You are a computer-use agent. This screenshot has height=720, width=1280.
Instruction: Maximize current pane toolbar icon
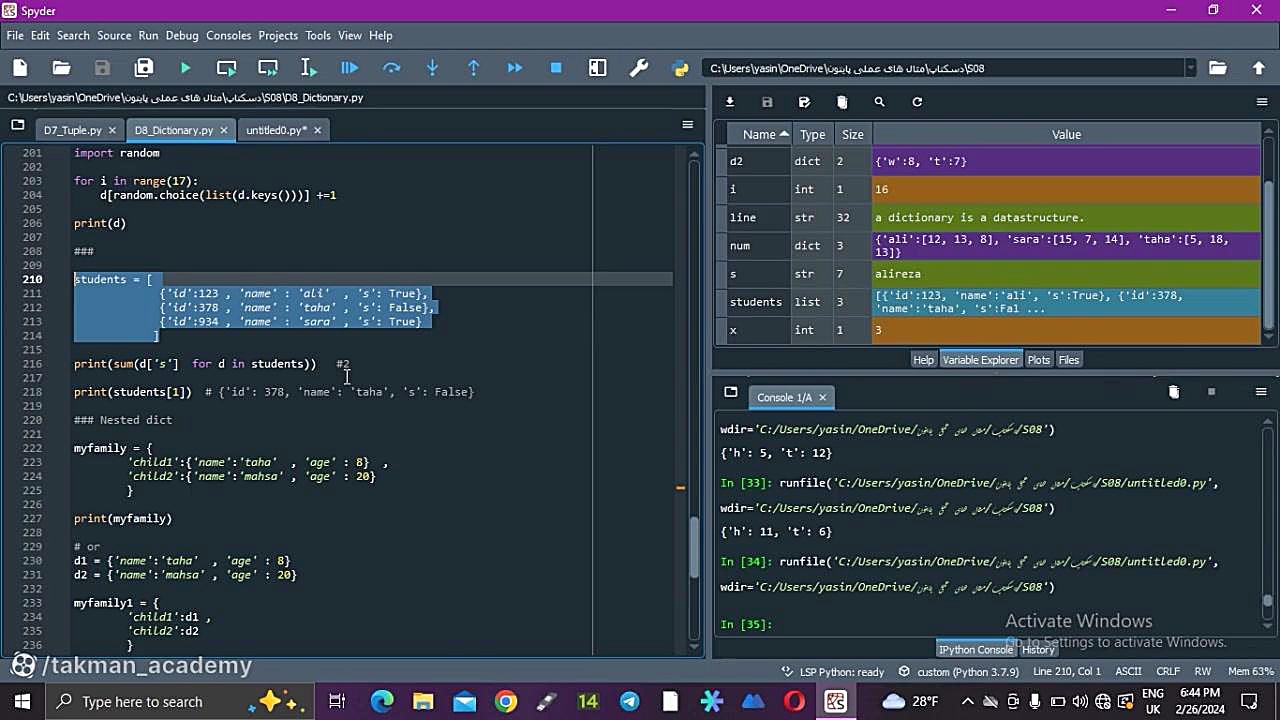(597, 68)
